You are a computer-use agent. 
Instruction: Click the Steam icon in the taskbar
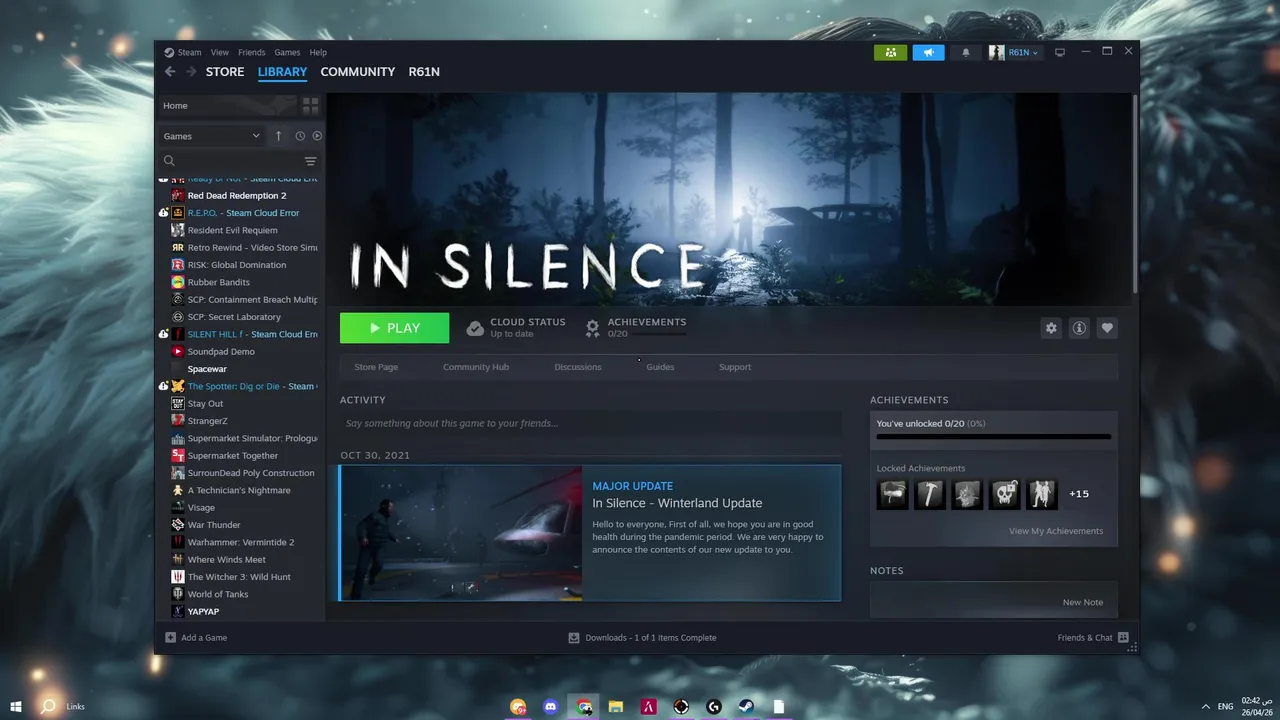747,706
